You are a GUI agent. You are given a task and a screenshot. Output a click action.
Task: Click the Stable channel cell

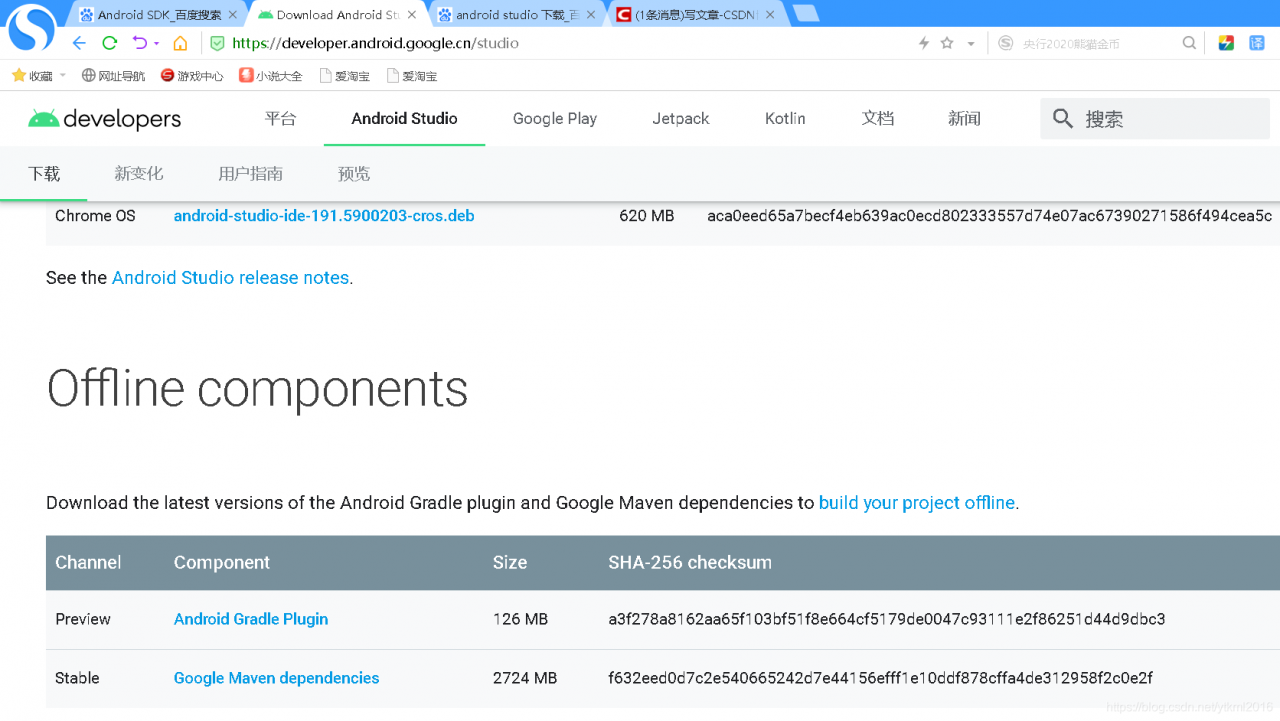pos(77,678)
